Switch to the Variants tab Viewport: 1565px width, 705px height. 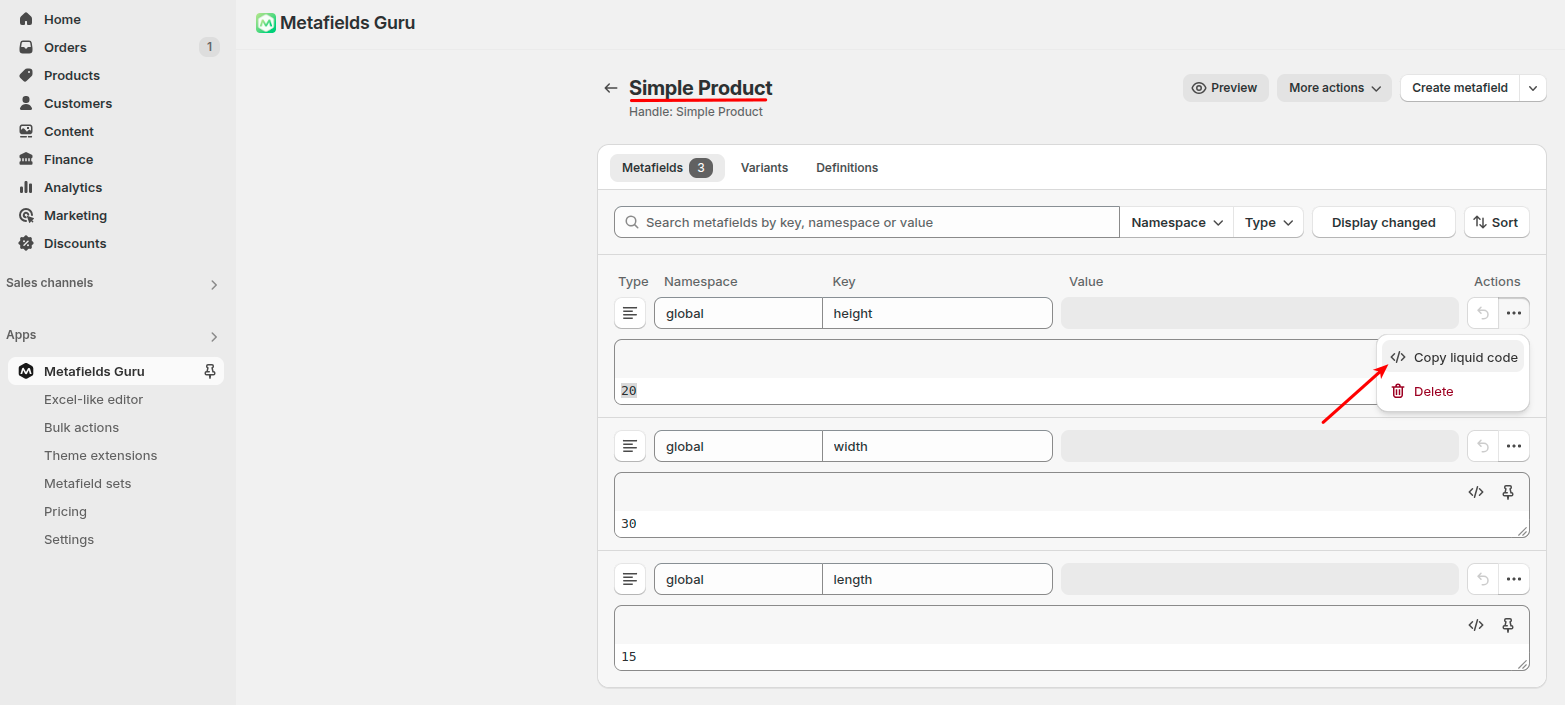[x=764, y=168]
